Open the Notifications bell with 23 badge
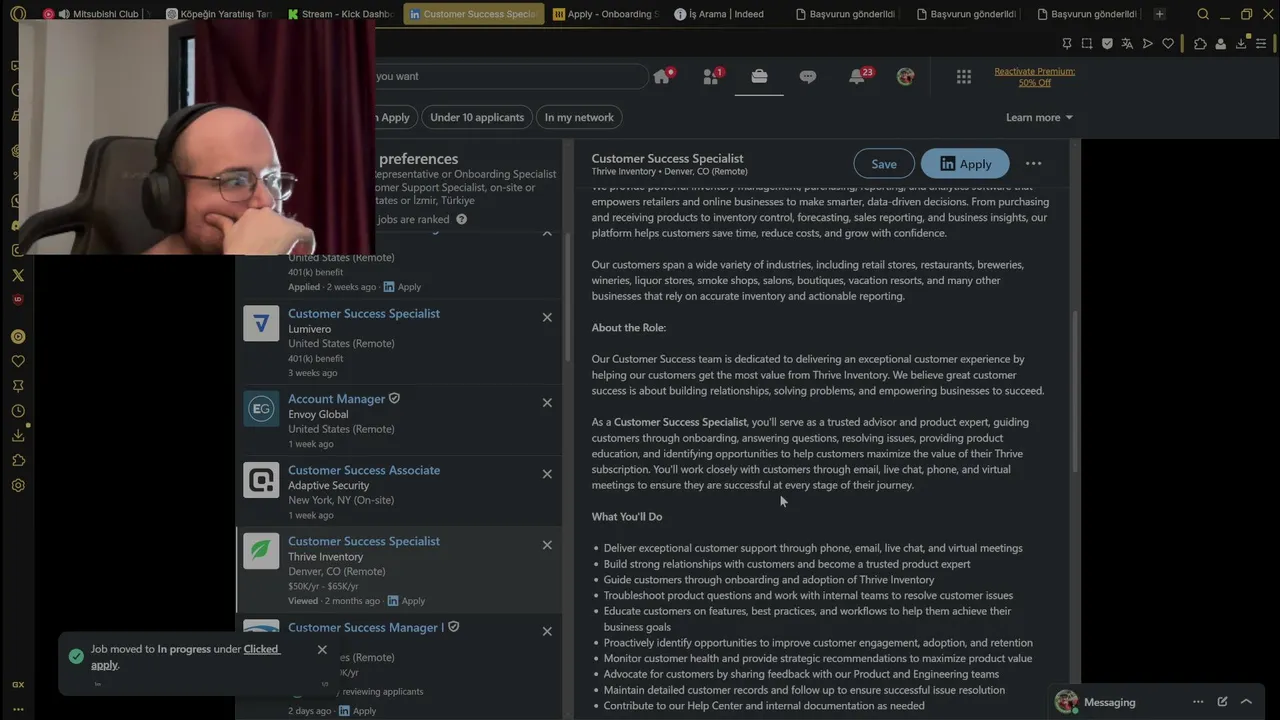1280x720 pixels. (x=859, y=76)
